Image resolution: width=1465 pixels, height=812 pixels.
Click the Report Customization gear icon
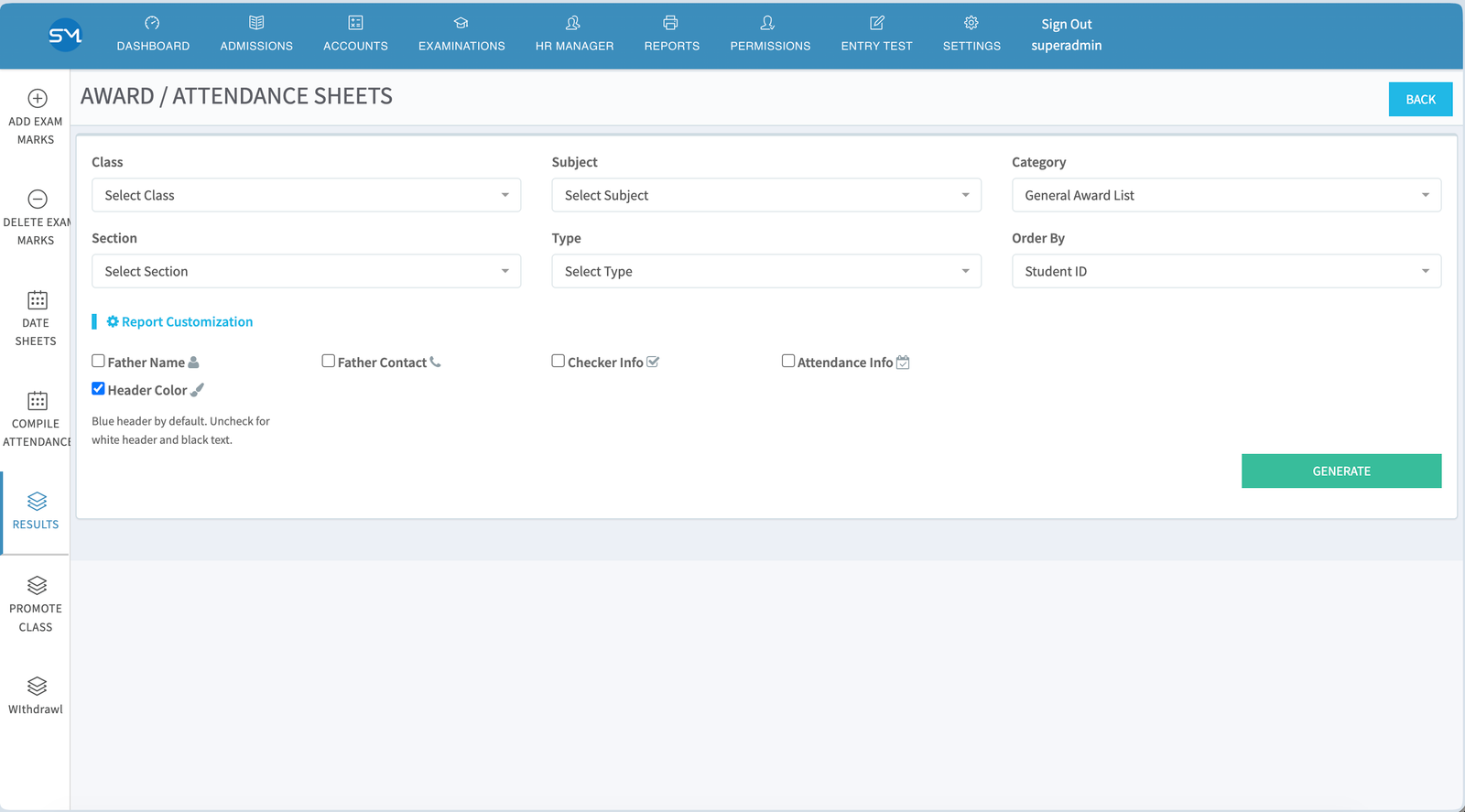113,321
